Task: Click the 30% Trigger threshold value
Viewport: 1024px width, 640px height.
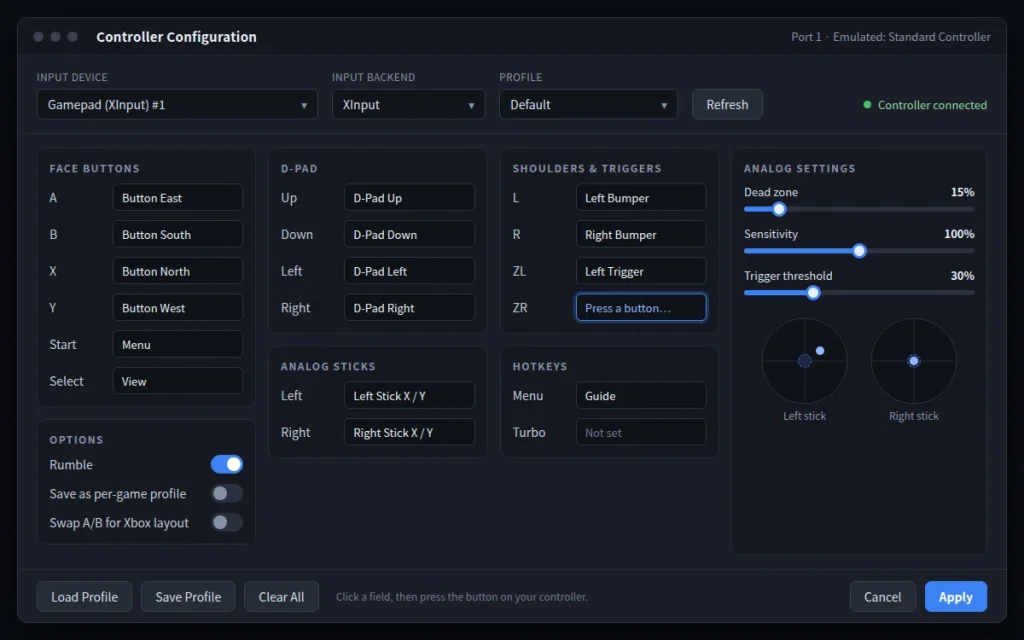Action: (x=962, y=276)
